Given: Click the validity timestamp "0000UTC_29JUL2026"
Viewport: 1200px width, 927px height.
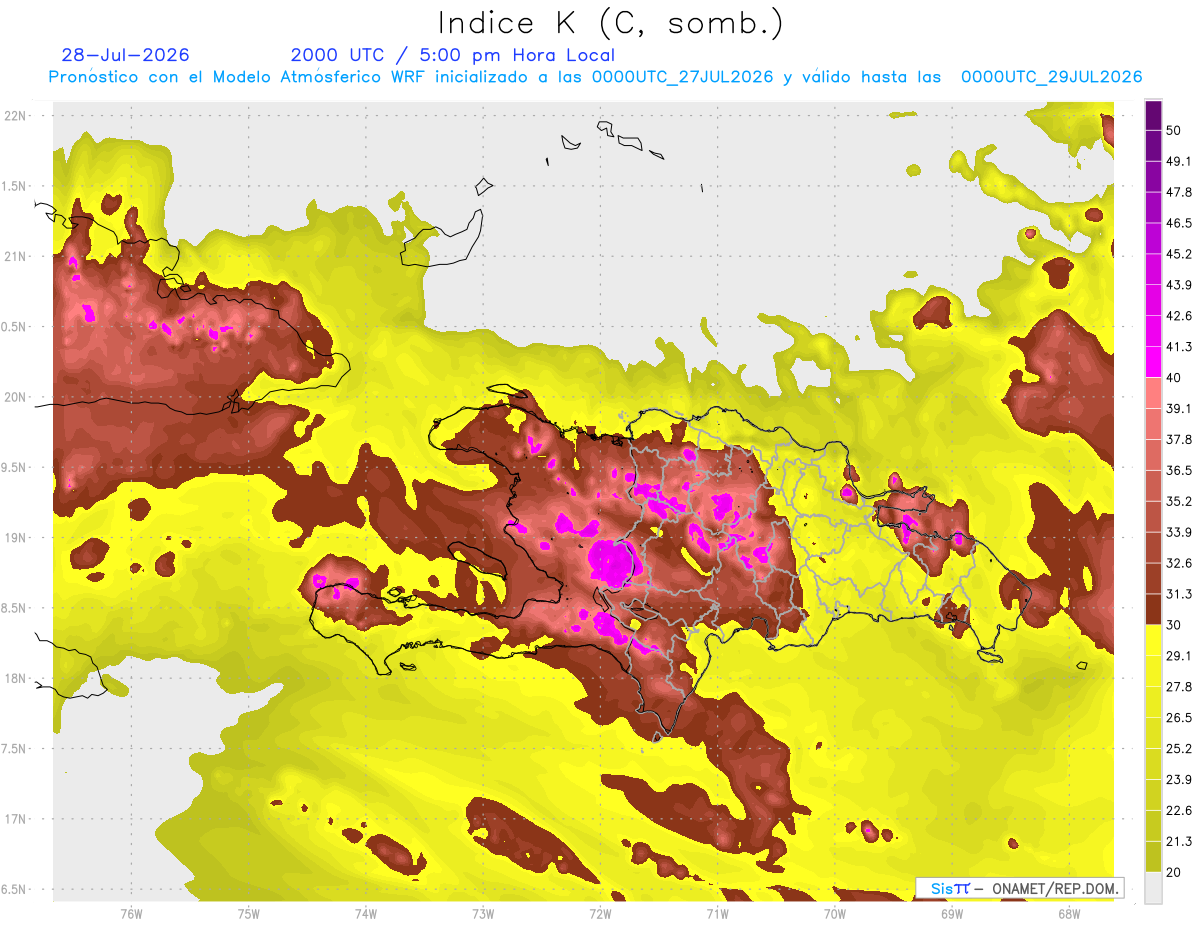Looking at the screenshot, I should (x=1052, y=77).
